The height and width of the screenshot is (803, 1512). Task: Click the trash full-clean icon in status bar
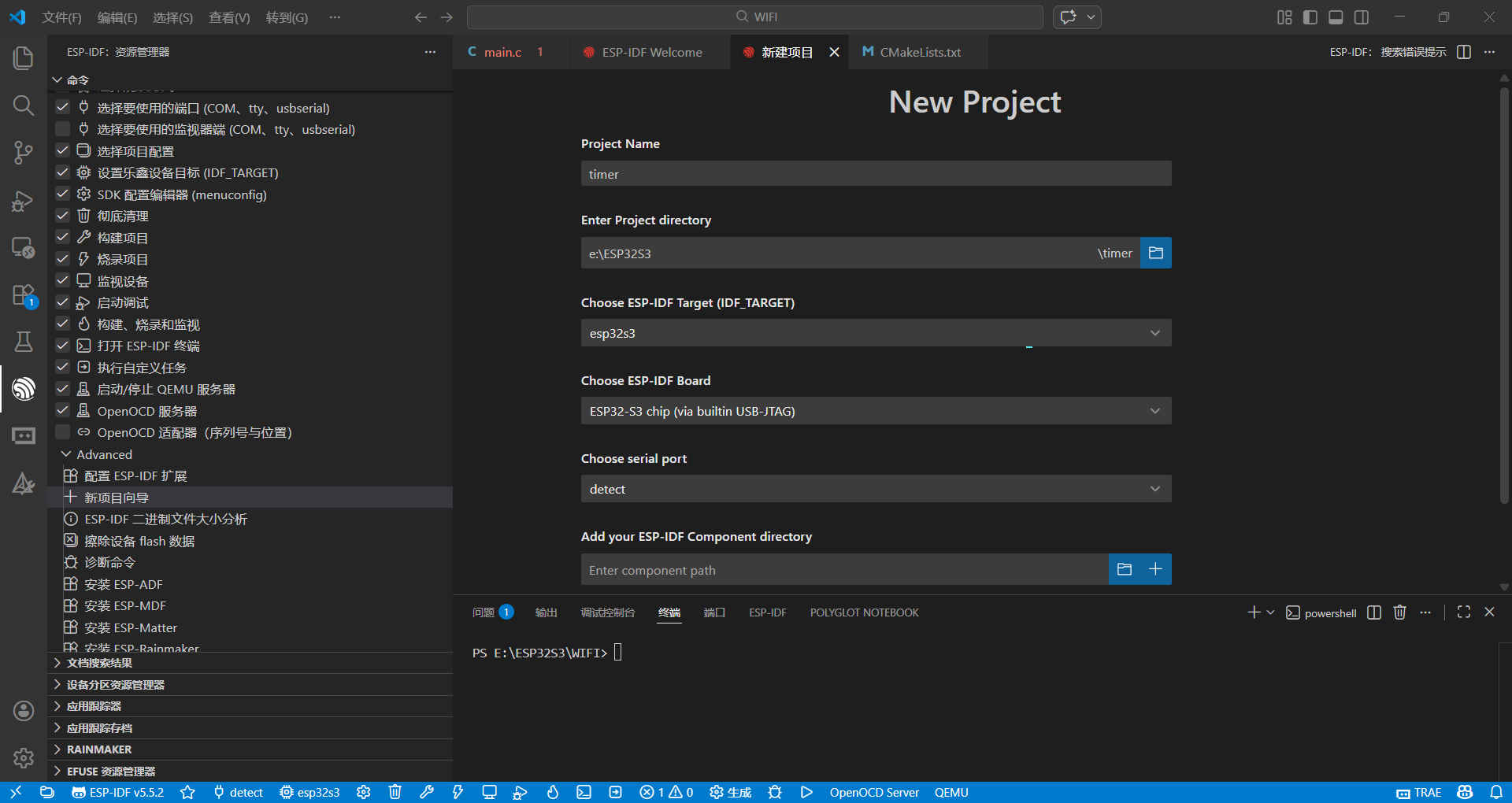(x=395, y=792)
